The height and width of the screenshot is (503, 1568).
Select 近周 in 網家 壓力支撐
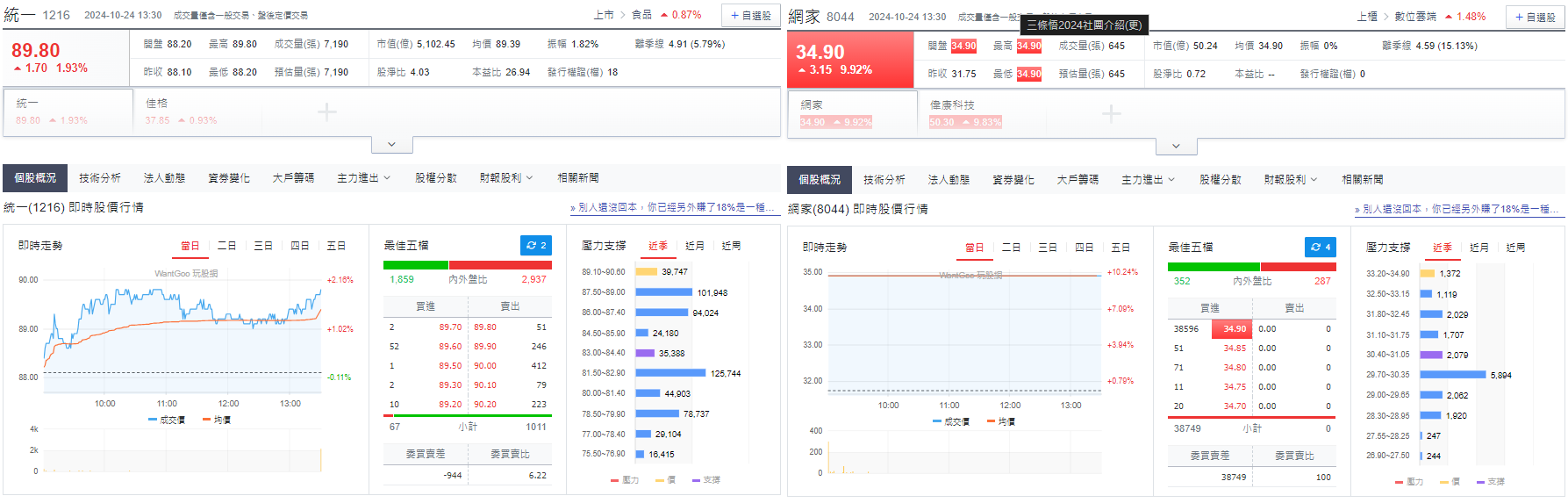click(1516, 248)
